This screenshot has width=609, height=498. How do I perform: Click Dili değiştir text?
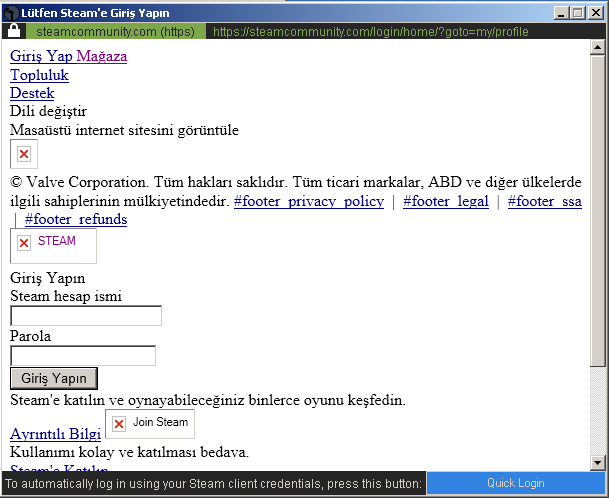[49, 111]
